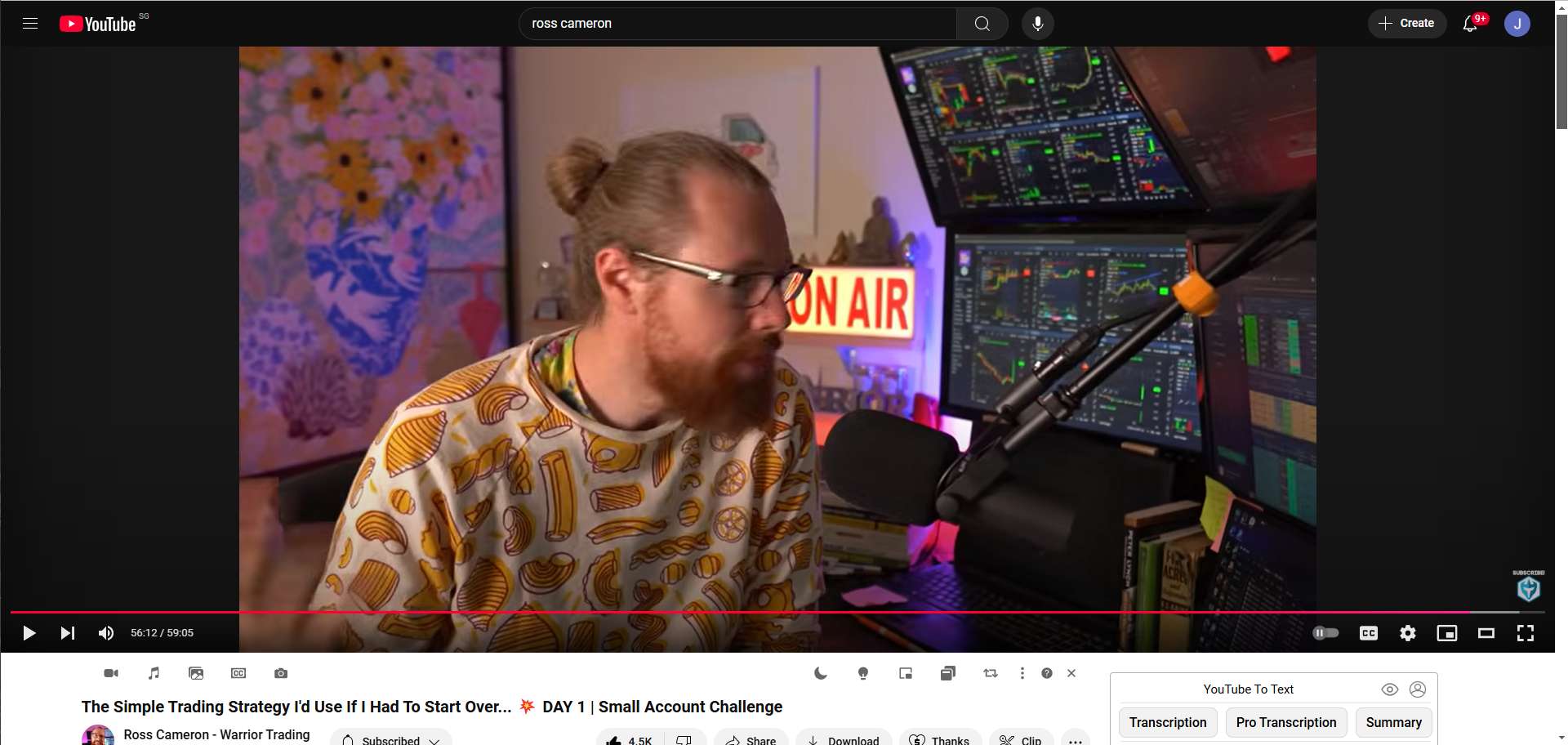Toggle the autoplay switch
The height and width of the screenshot is (745, 1568).
tap(1325, 633)
